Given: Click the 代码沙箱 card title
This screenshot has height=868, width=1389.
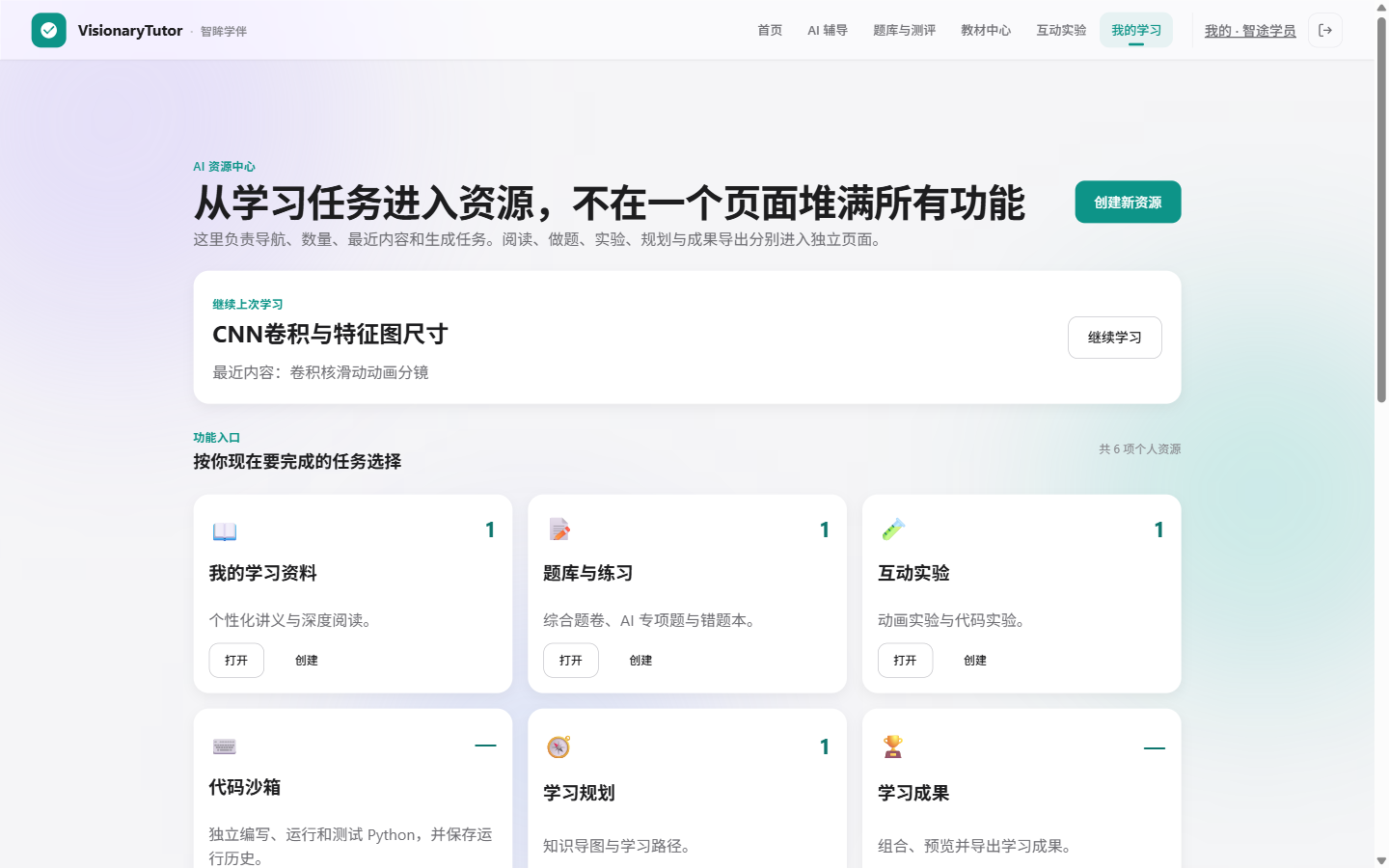Looking at the screenshot, I should [245, 787].
